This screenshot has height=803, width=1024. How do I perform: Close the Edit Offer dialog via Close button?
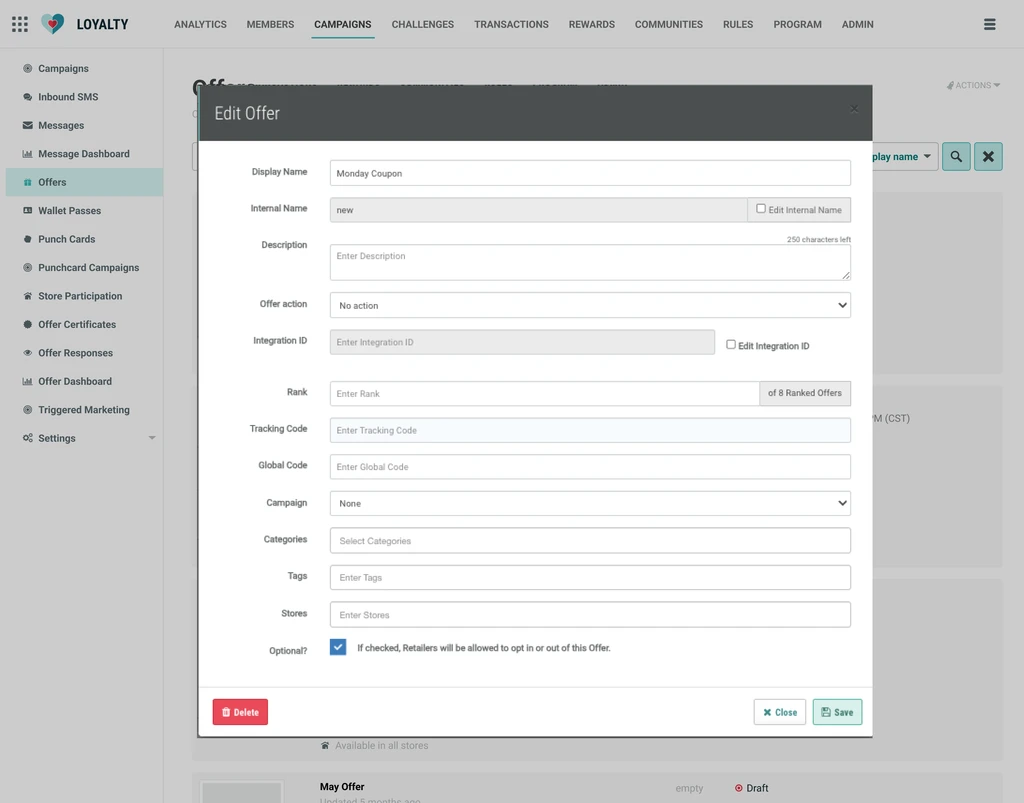(x=780, y=712)
